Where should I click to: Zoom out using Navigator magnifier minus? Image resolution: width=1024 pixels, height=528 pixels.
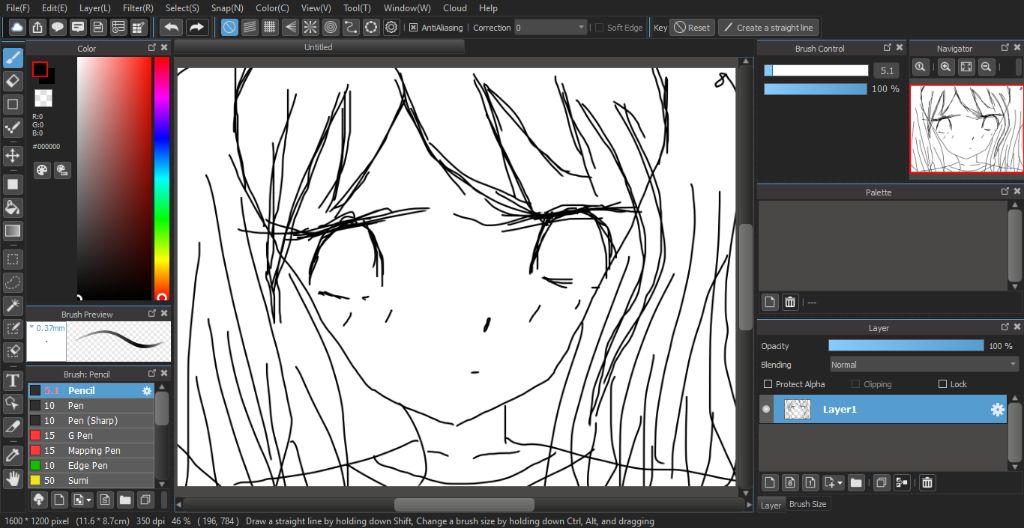pos(987,67)
